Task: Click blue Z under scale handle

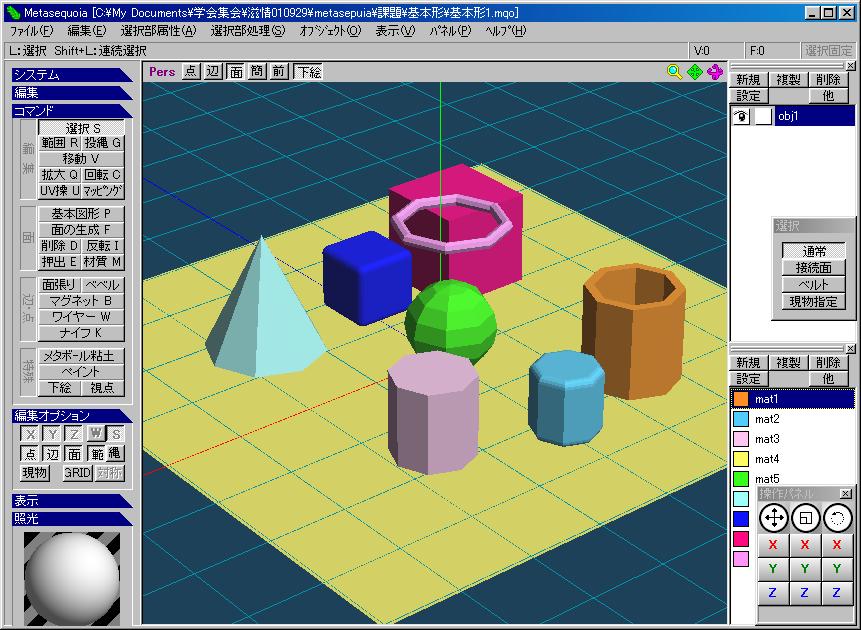Action: coord(805,593)
